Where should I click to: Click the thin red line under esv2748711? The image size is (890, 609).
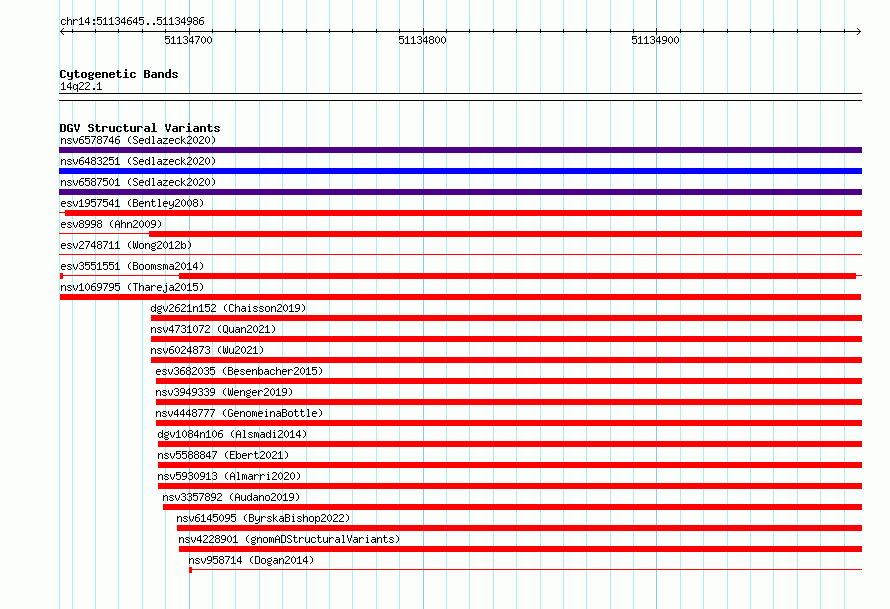point(460,254)
